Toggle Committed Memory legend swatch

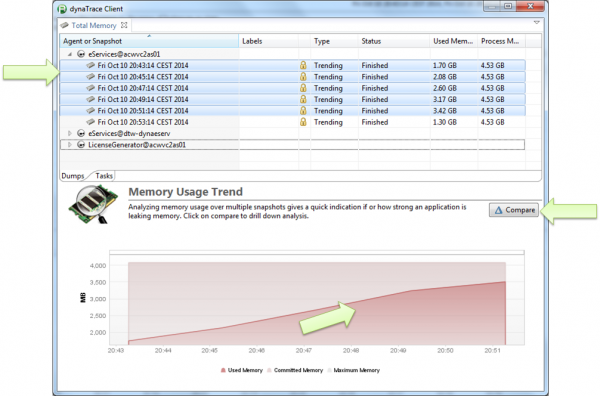269,370
